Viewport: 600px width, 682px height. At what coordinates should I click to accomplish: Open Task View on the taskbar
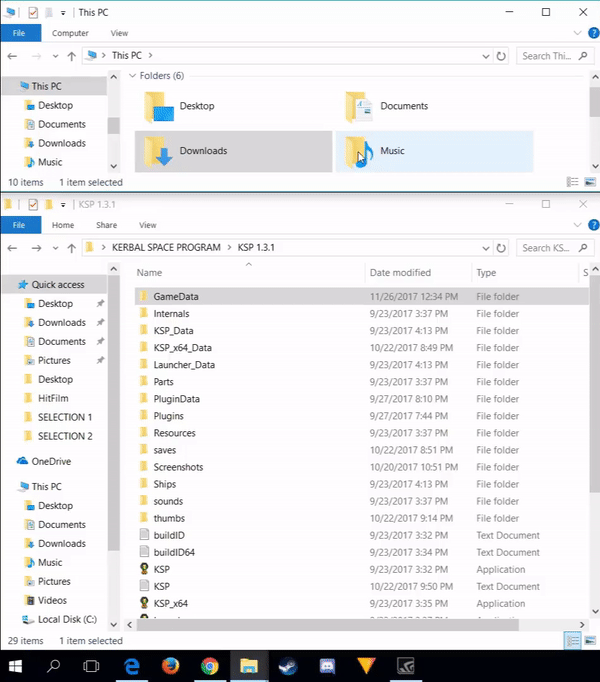tap(91, 666)
